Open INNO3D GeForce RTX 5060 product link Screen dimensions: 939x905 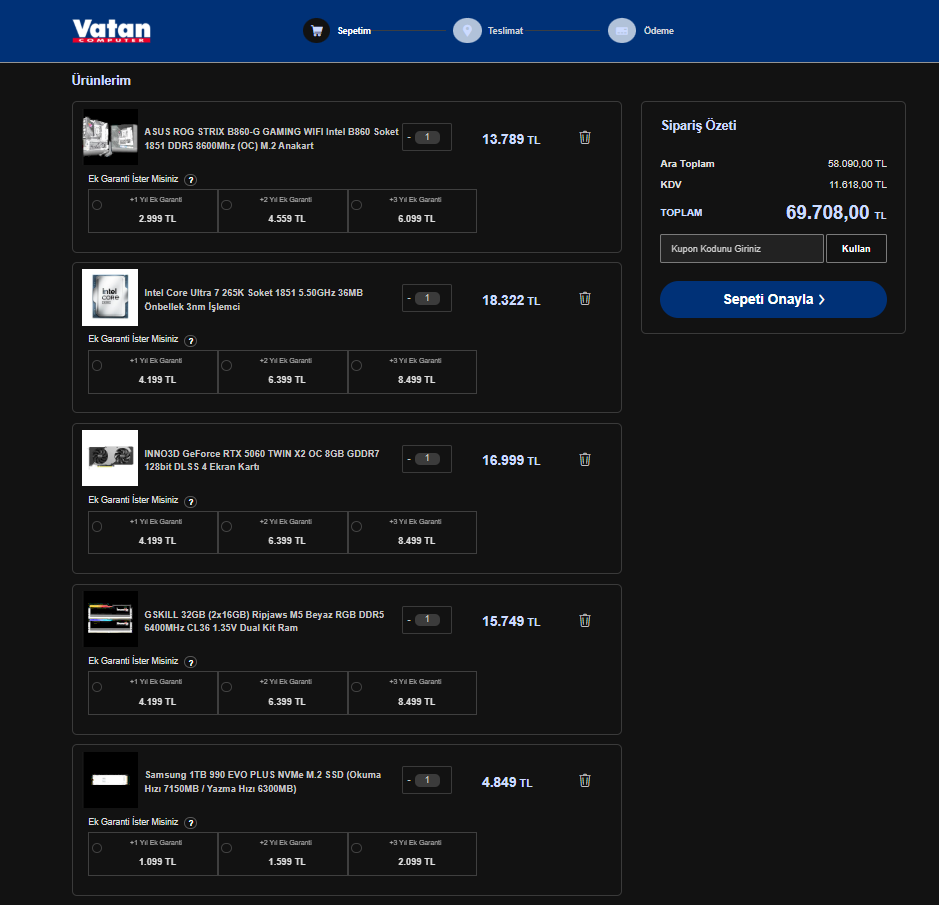[262, 460]
